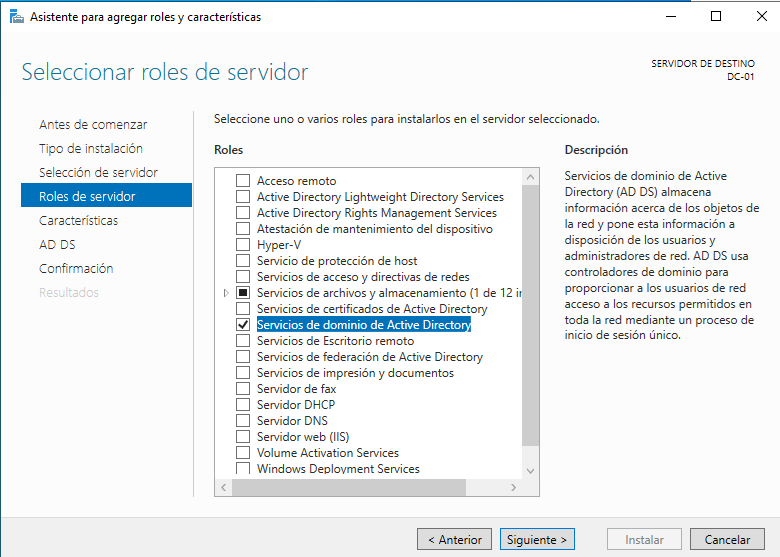Click the roles list scroll up arrow
Screen dimensions: 780x557
point(530,177)
